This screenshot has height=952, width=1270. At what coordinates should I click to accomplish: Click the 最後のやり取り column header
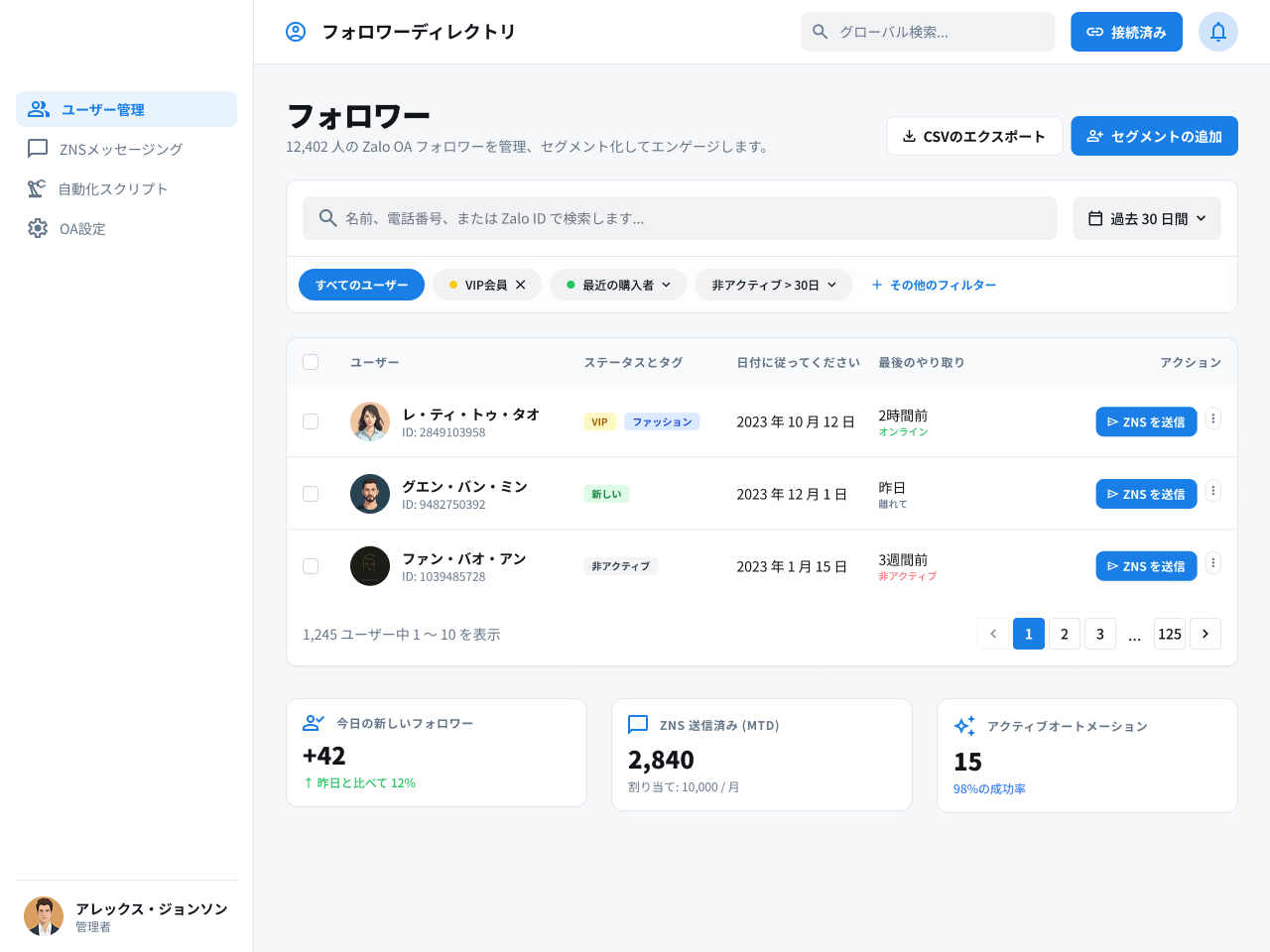(x=921, y=362)
